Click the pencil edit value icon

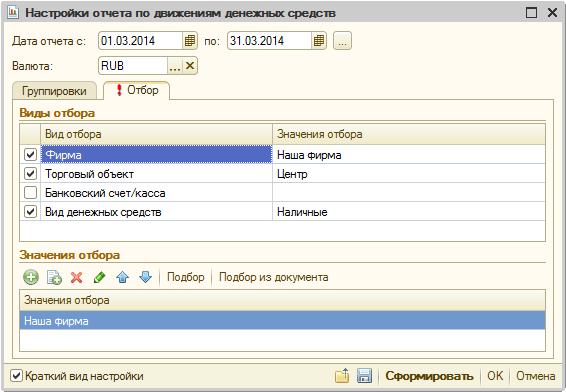click(x=99, y=278)
